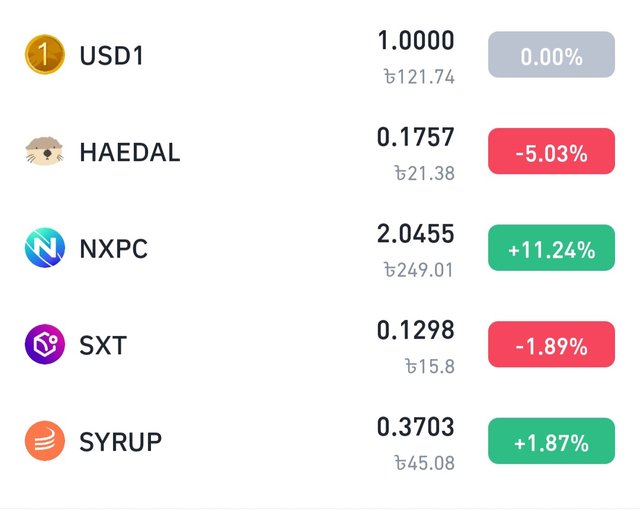Click the green +1.87% change badge
The image size is (640, 532).
551,441
